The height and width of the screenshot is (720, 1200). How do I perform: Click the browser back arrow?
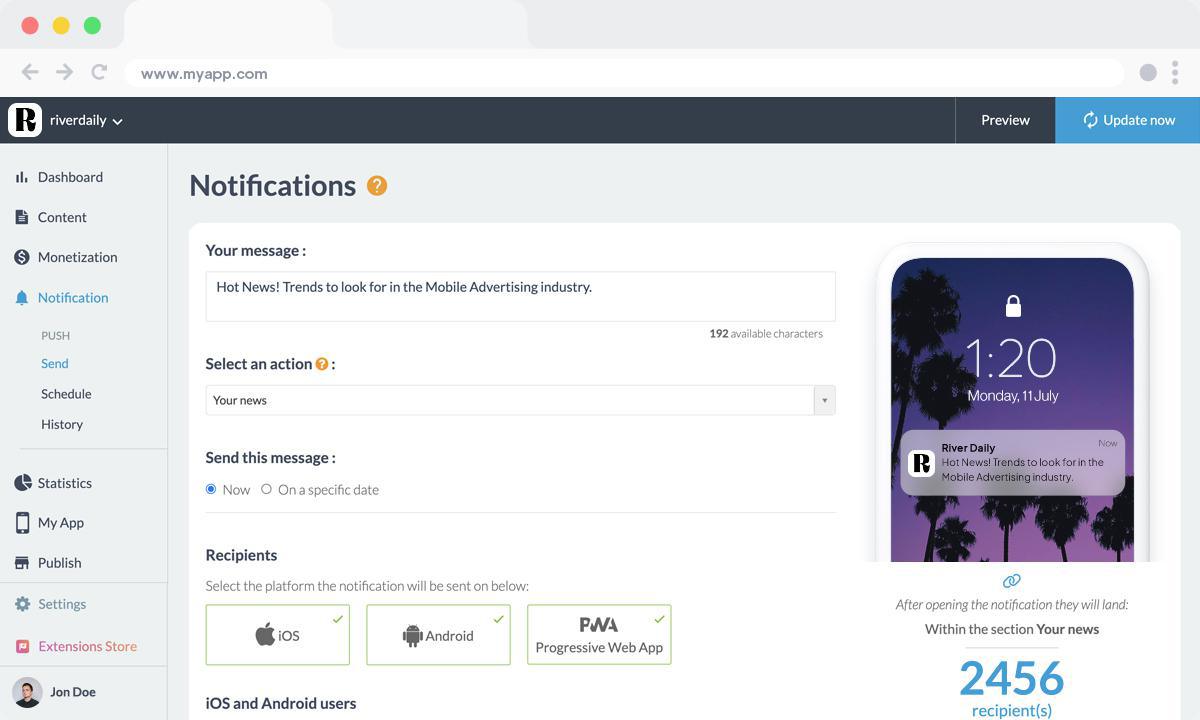click(x=30, y=72)
